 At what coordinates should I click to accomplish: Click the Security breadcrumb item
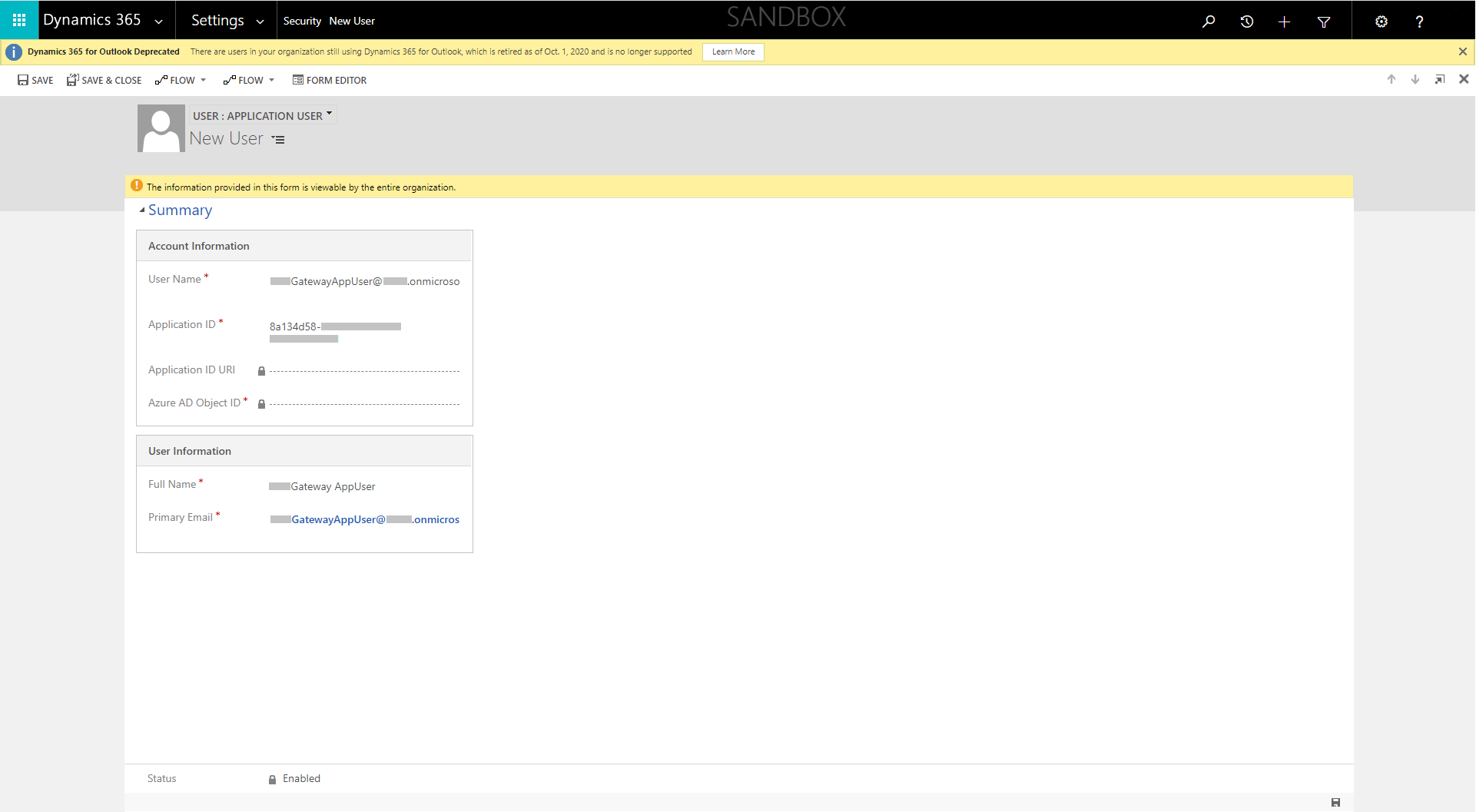tap(302, 21)
